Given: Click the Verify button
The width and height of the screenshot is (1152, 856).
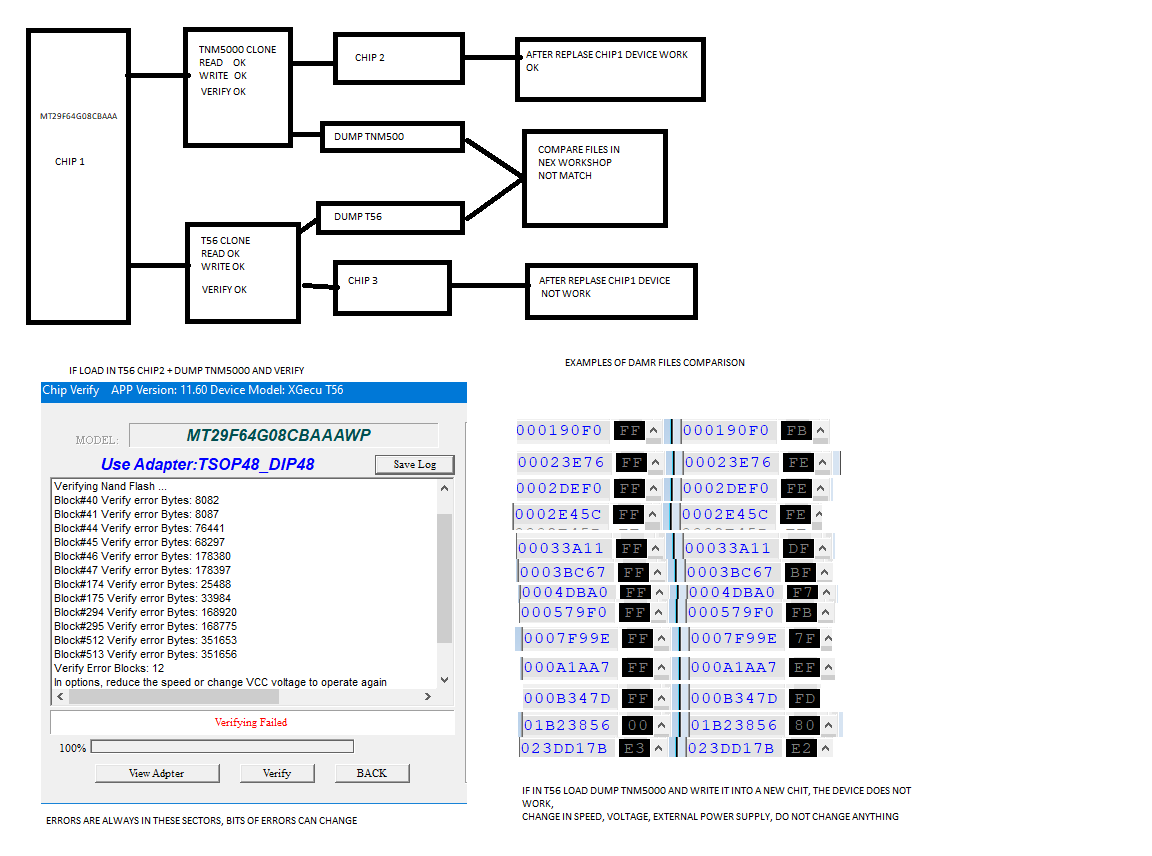Looking at the screenshot, I should [277, 773].
